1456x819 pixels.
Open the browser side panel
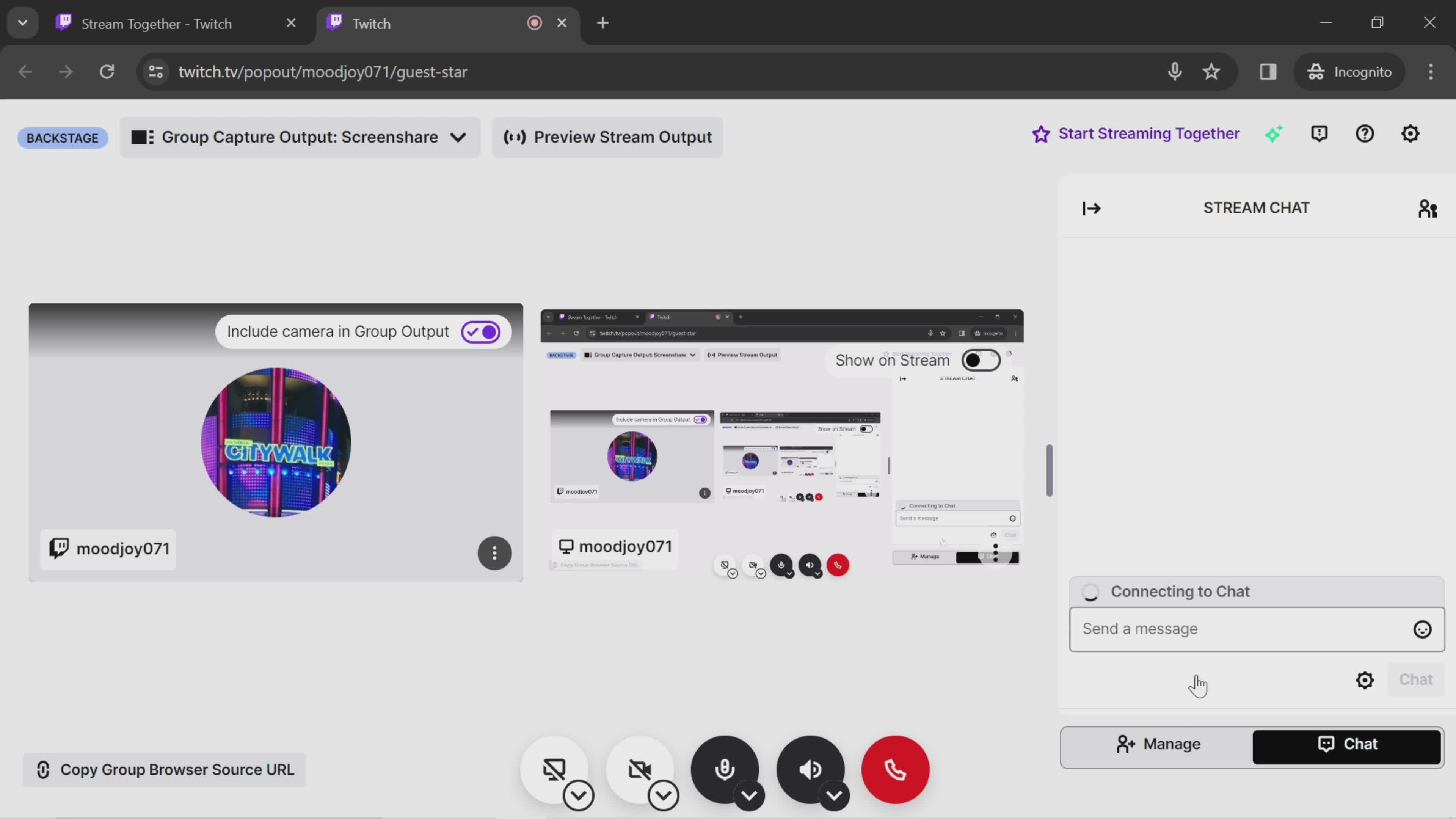(x=1268, y=72)
